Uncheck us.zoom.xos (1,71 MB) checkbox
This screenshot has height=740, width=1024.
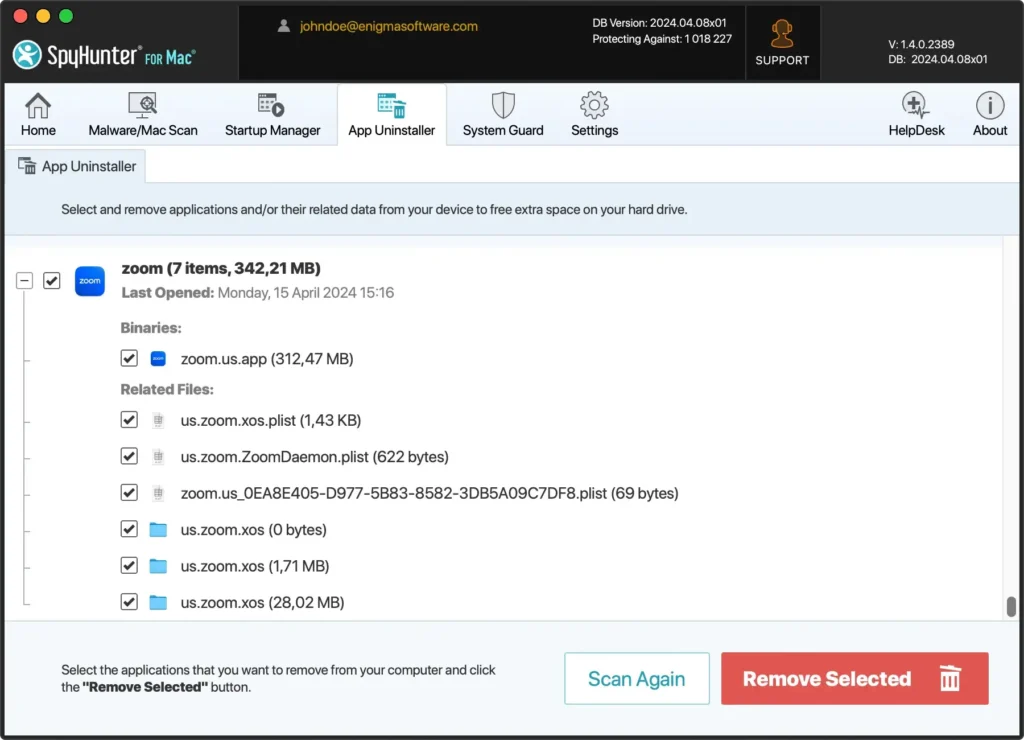(129, 566)
